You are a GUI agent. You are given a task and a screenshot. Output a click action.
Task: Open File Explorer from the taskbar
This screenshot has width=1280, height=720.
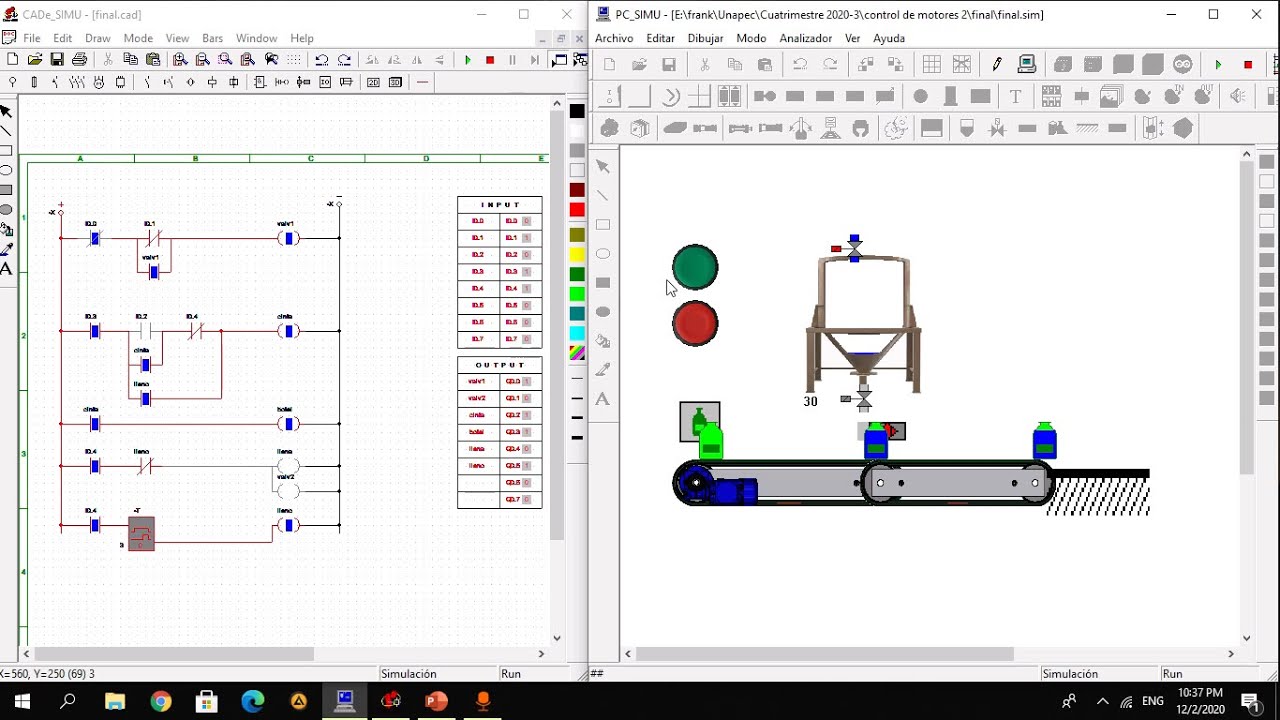(x=115, y=702)
